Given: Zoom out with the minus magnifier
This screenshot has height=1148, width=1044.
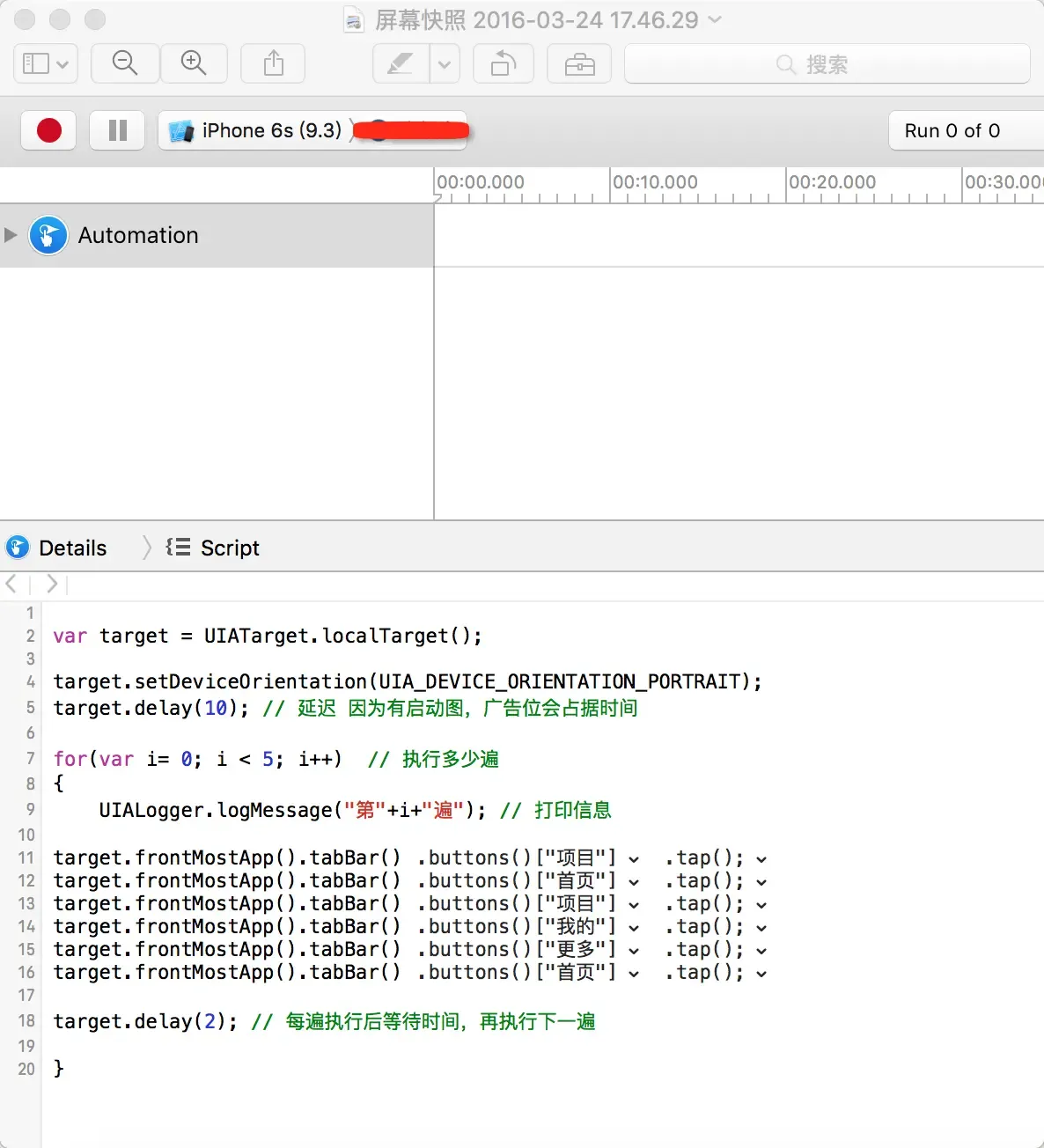Looking at the screenshot, I should (125, 63).
